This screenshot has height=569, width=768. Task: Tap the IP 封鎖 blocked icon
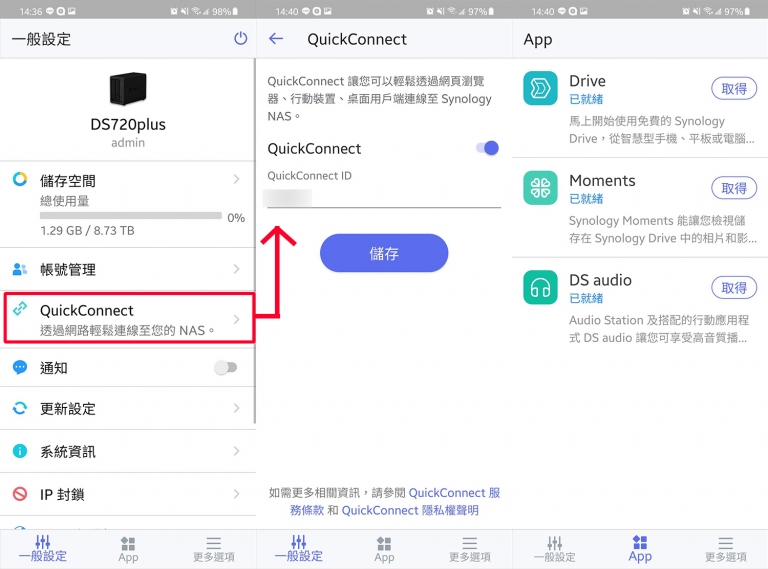tap(20, 494)
